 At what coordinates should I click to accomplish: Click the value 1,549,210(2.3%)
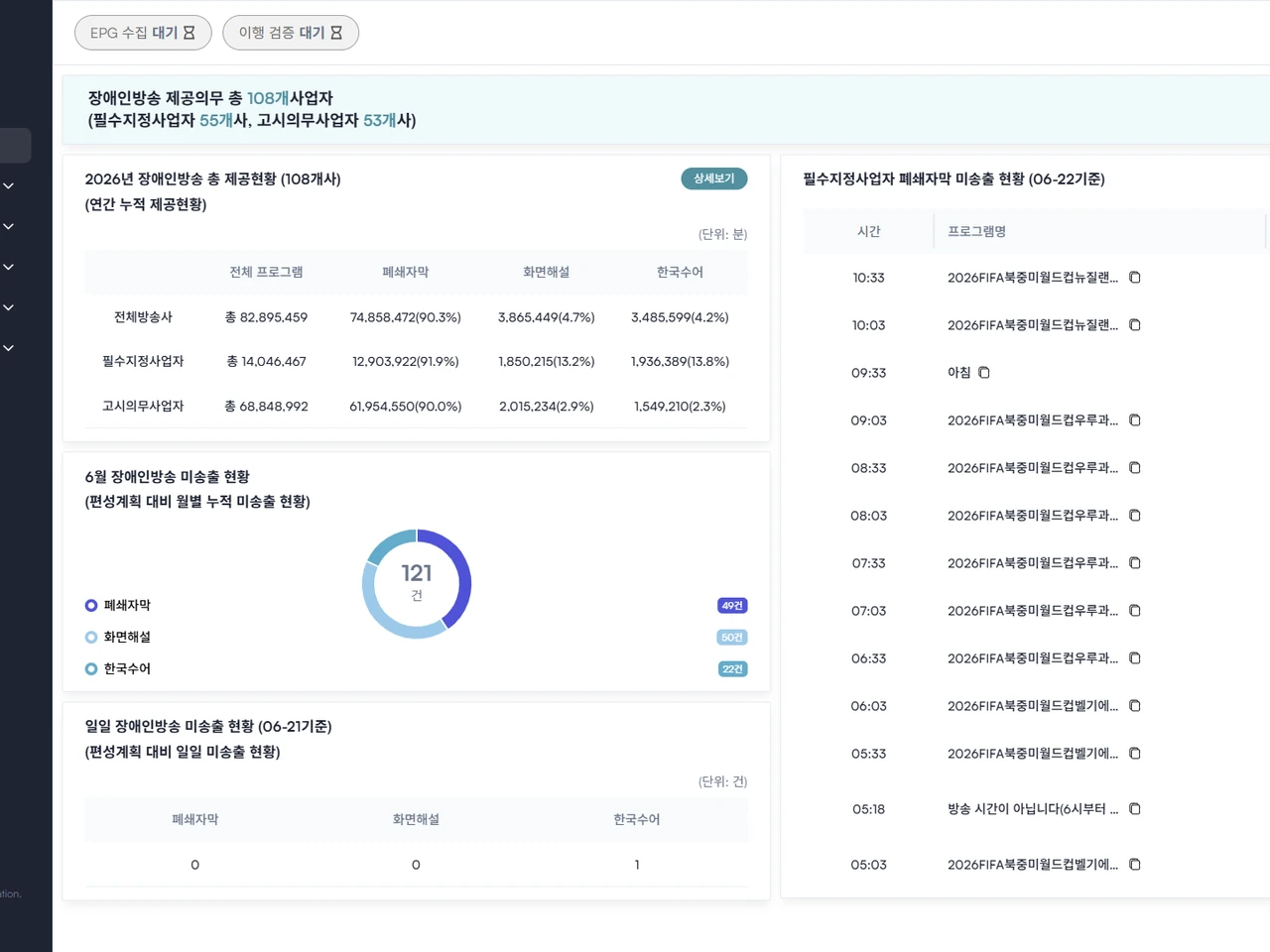click(x=680, y=407)
